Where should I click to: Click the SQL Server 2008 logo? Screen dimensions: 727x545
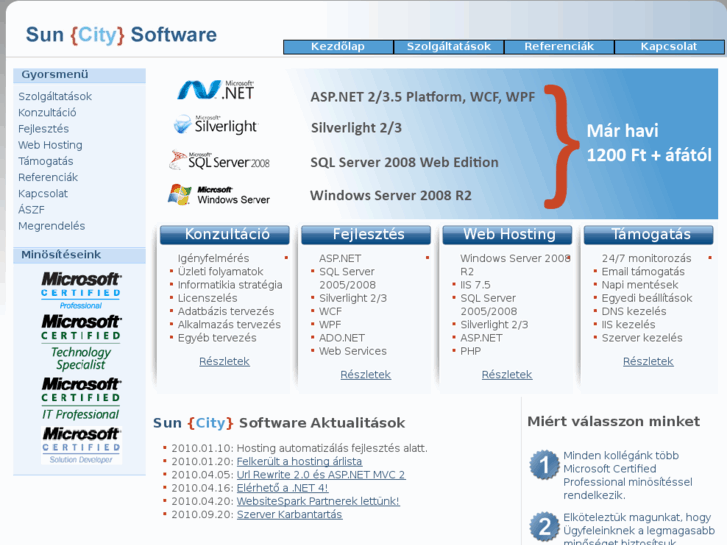(x=219, y=160)
